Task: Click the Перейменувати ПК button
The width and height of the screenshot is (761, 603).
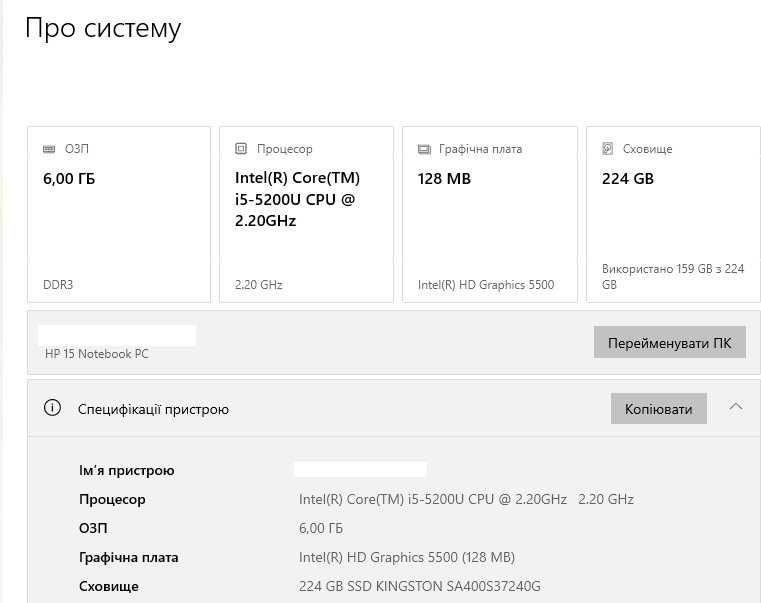Action: click(670, 342)
